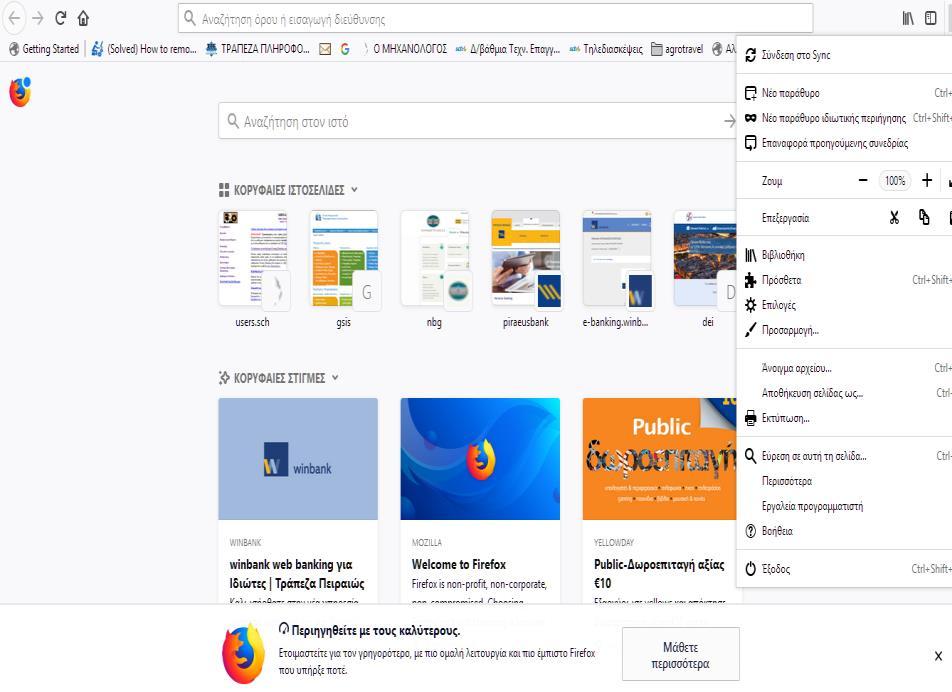Open the '(Solved) How to remo...' bookmark

144,49
